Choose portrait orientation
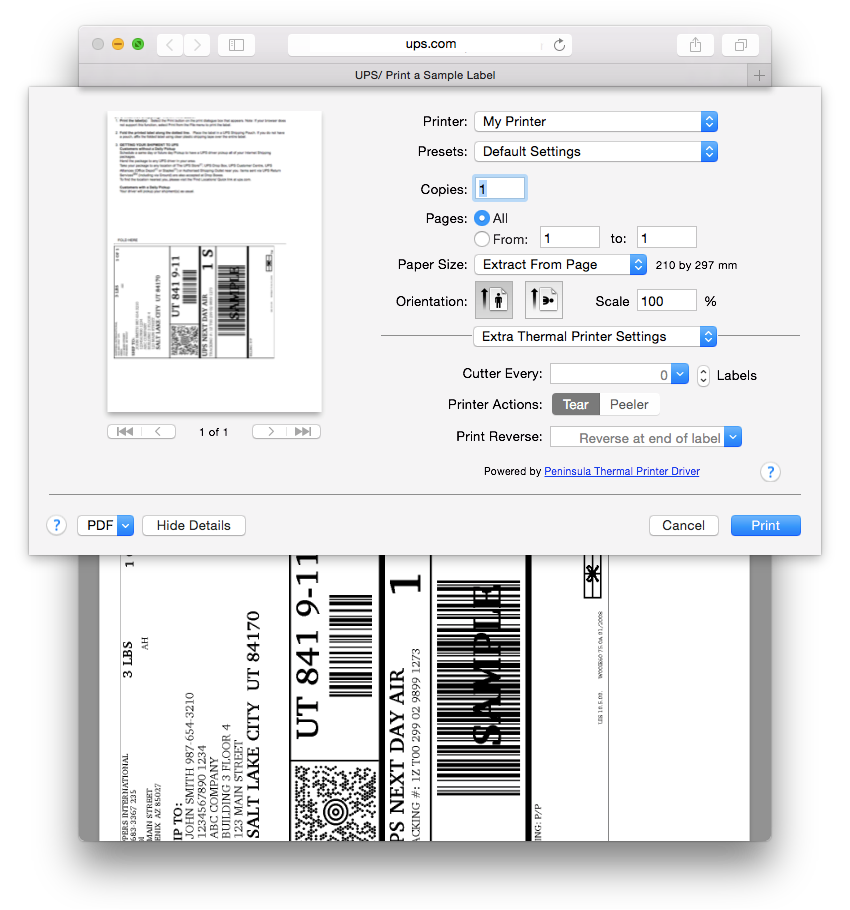 click(x=494, y=300)
